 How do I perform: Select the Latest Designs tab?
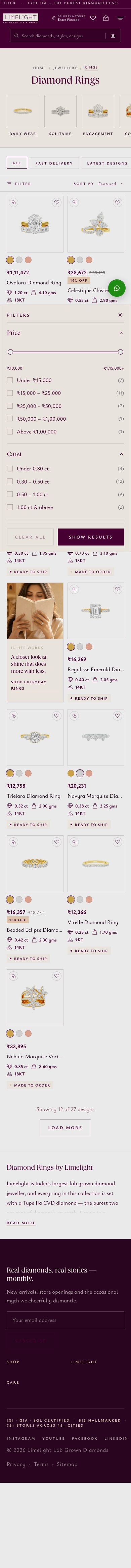[x=107, y=163]
